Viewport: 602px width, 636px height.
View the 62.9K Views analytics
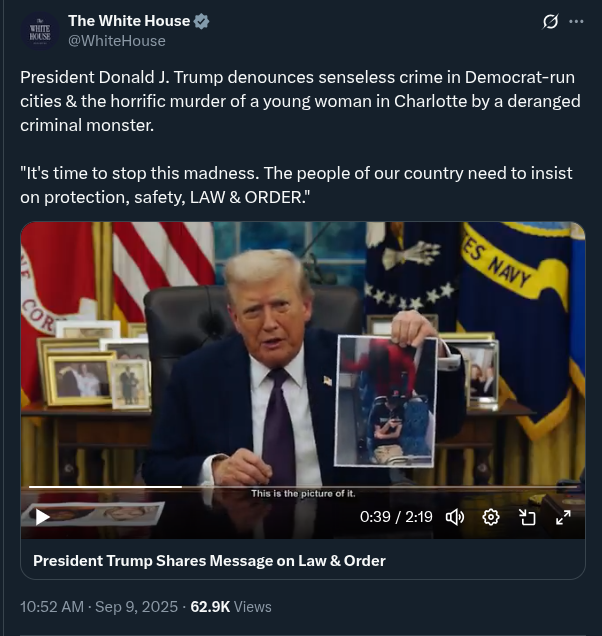(231, 607)
